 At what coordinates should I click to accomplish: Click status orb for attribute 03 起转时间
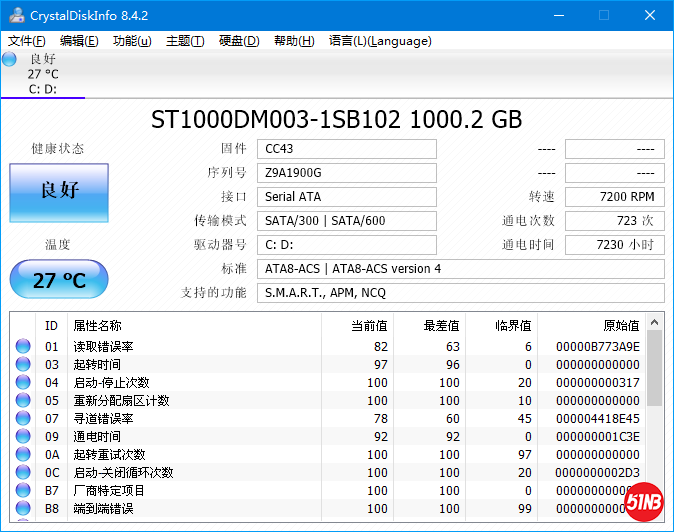[x=23, y=365]
